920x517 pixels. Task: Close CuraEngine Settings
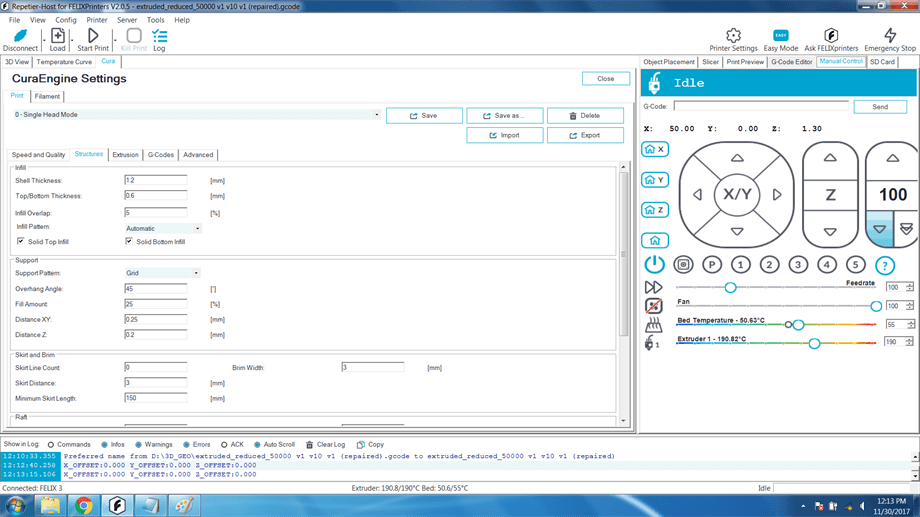(x=606, y=79)
